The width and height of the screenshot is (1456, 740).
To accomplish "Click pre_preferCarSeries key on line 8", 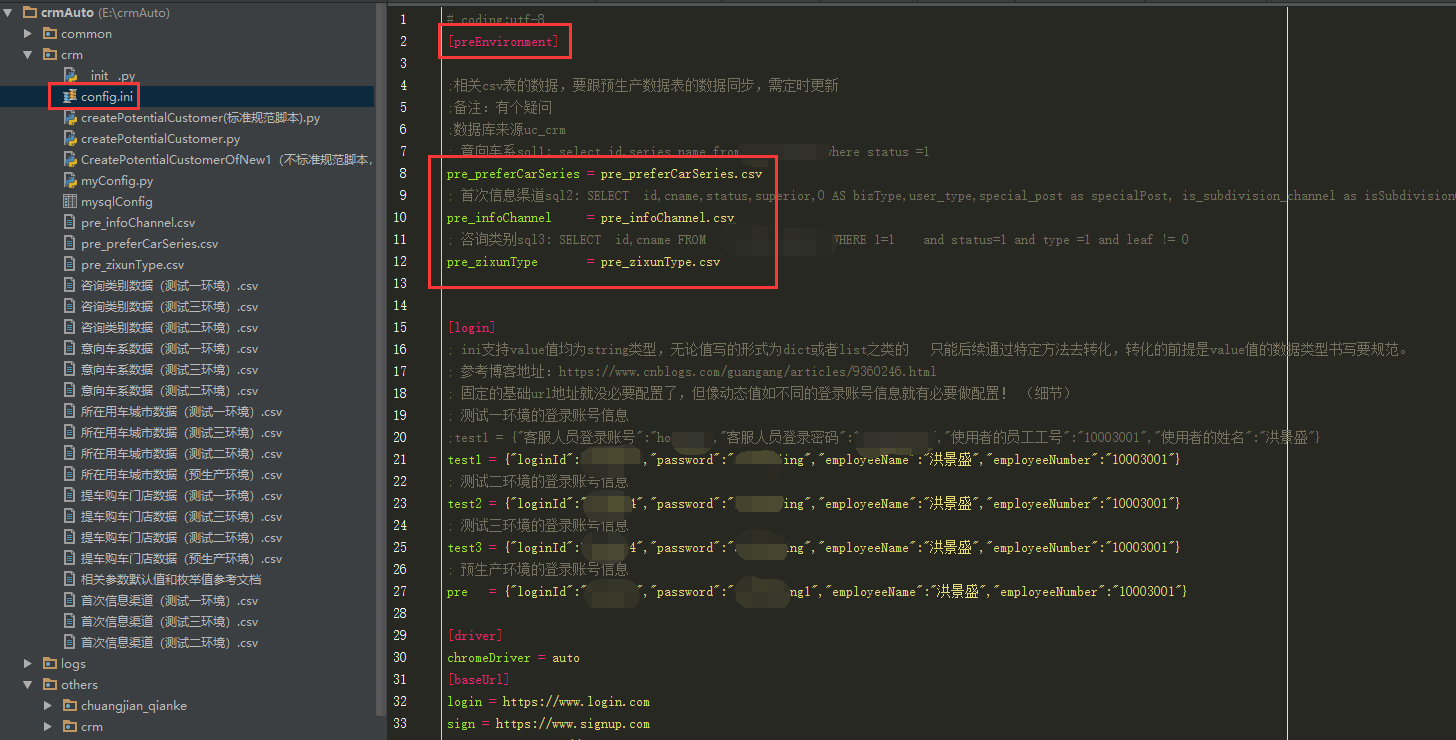I will (x=513, y=174).
